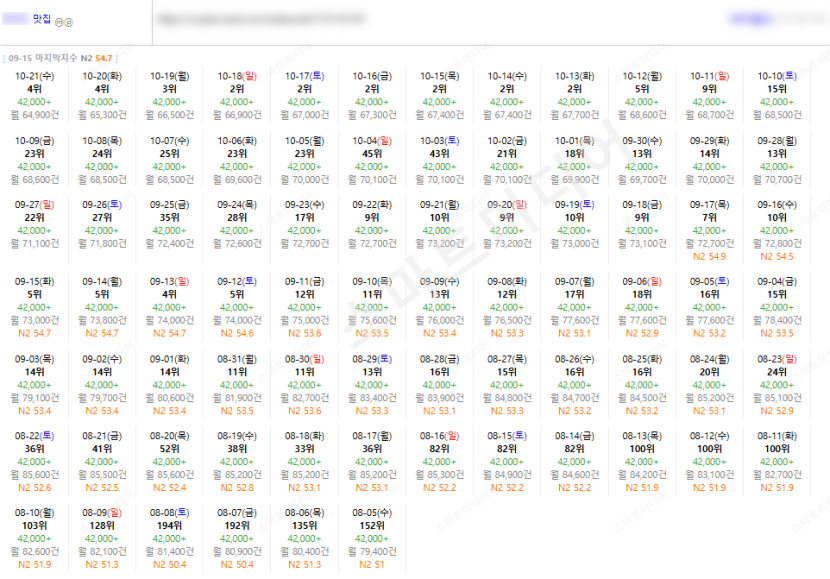Click the monthly count 월 70,700건
This screenshot has height=579, width=830.
click(777, 180)
